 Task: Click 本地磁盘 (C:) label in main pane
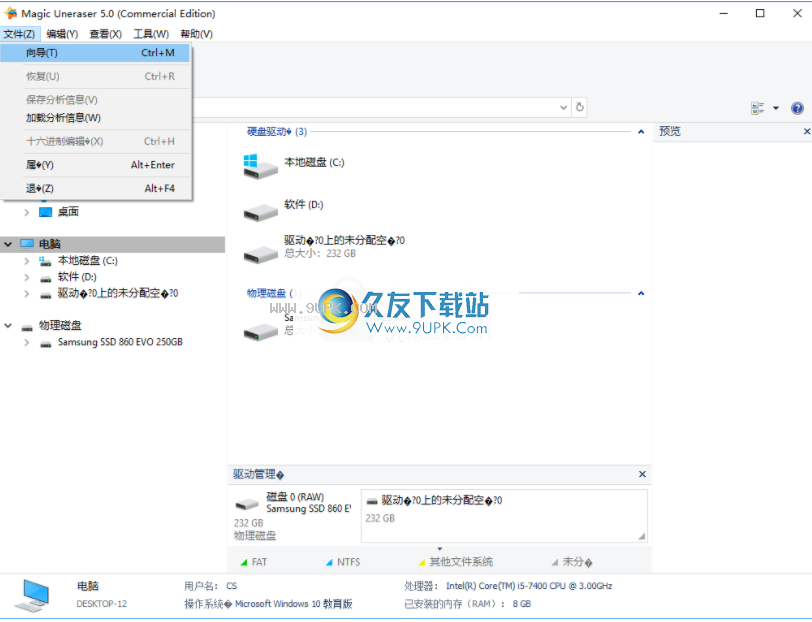tap(314, 163)
